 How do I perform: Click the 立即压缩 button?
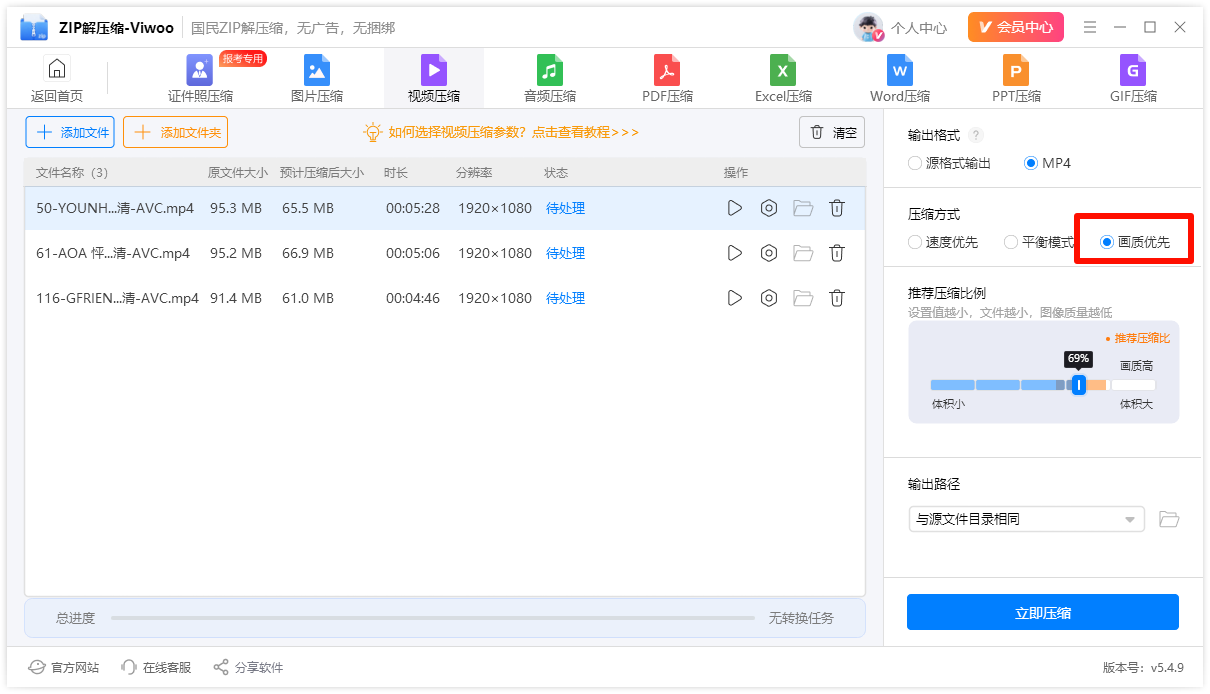[x=1043, y=612]
